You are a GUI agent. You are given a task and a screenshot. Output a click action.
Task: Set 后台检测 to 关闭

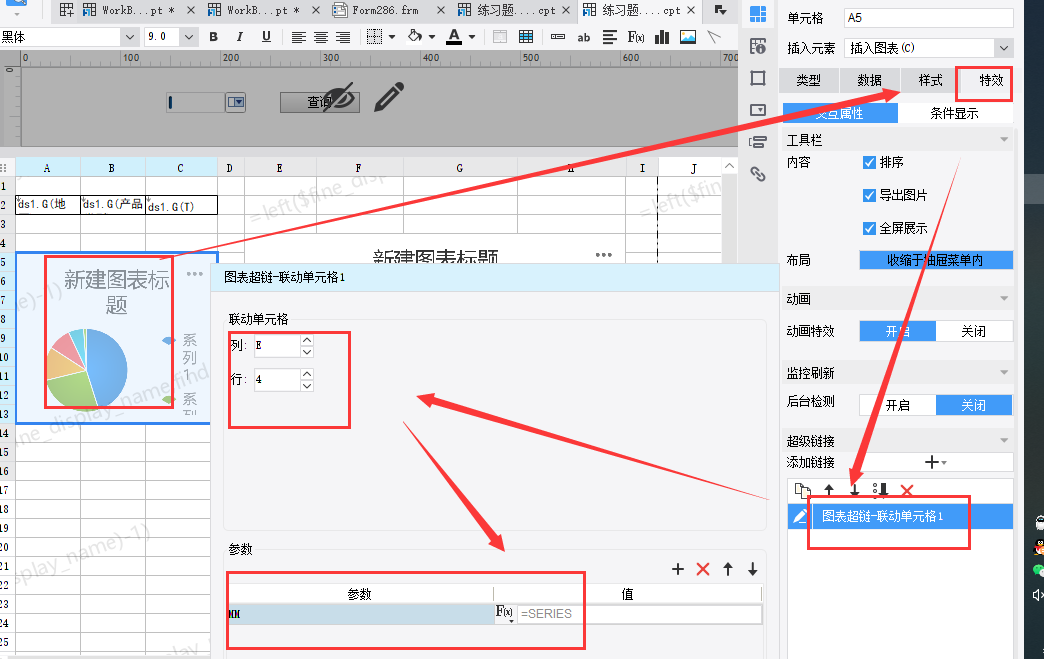(974, 405)
